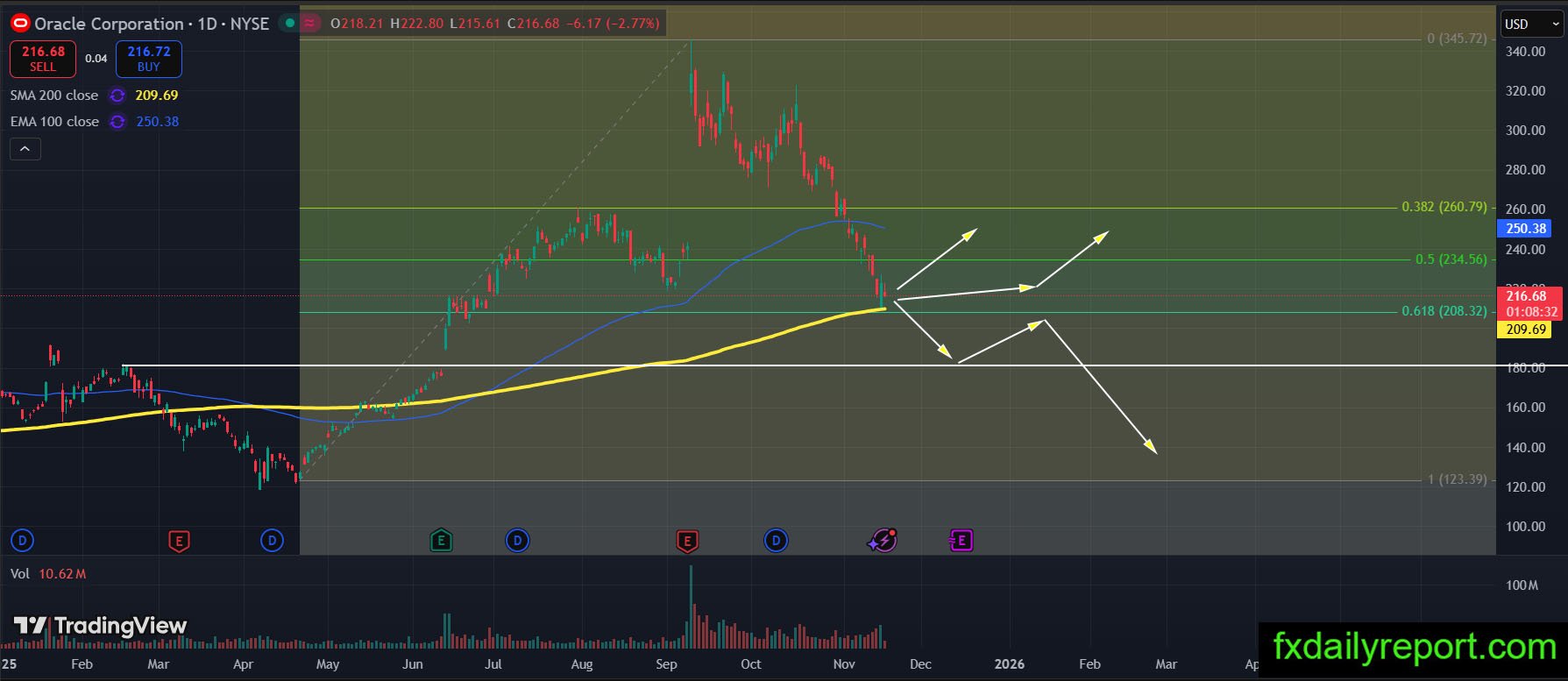The image size is (1568, 681).
Task: Click the Aug label on the time axis
Action: (x=582, y=664)
